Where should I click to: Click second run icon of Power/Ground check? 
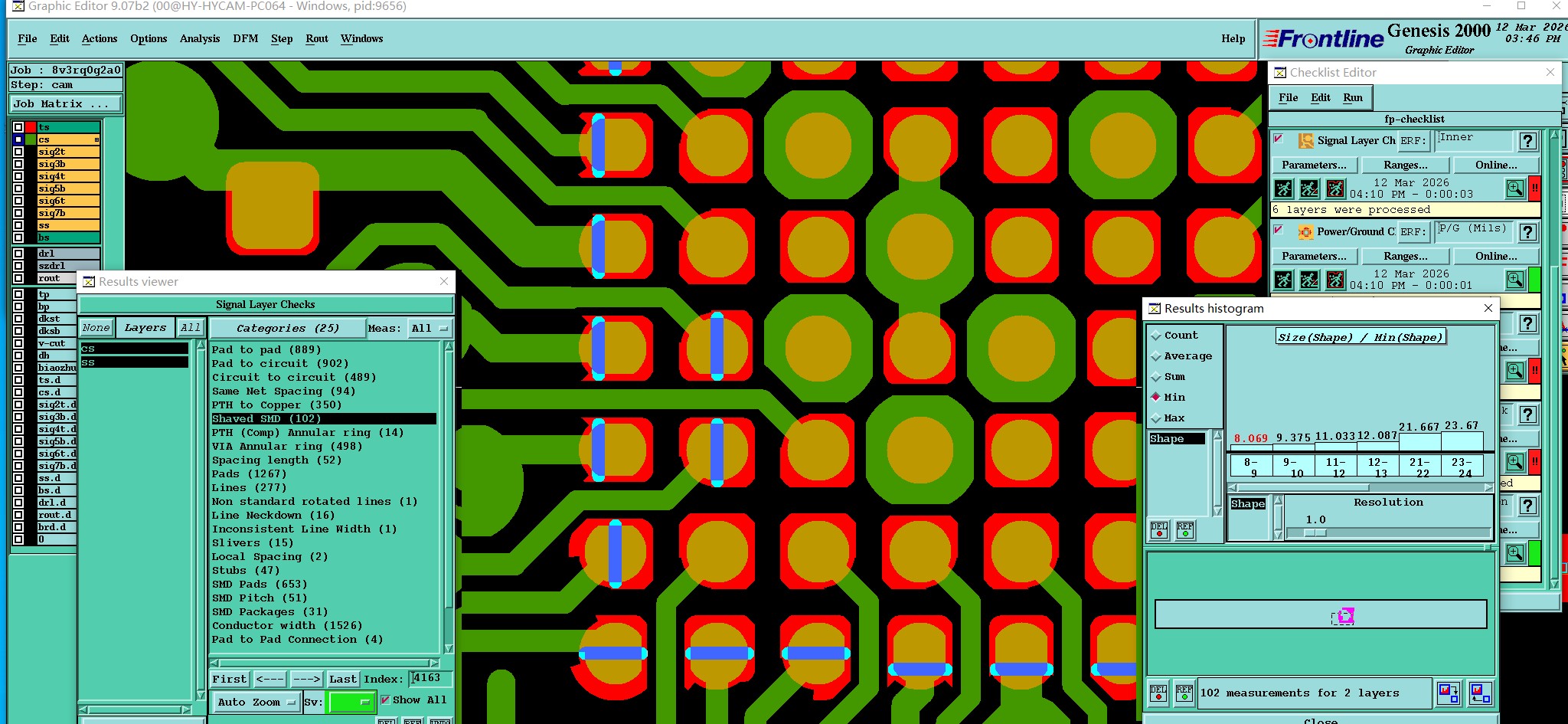(1310, 280)
